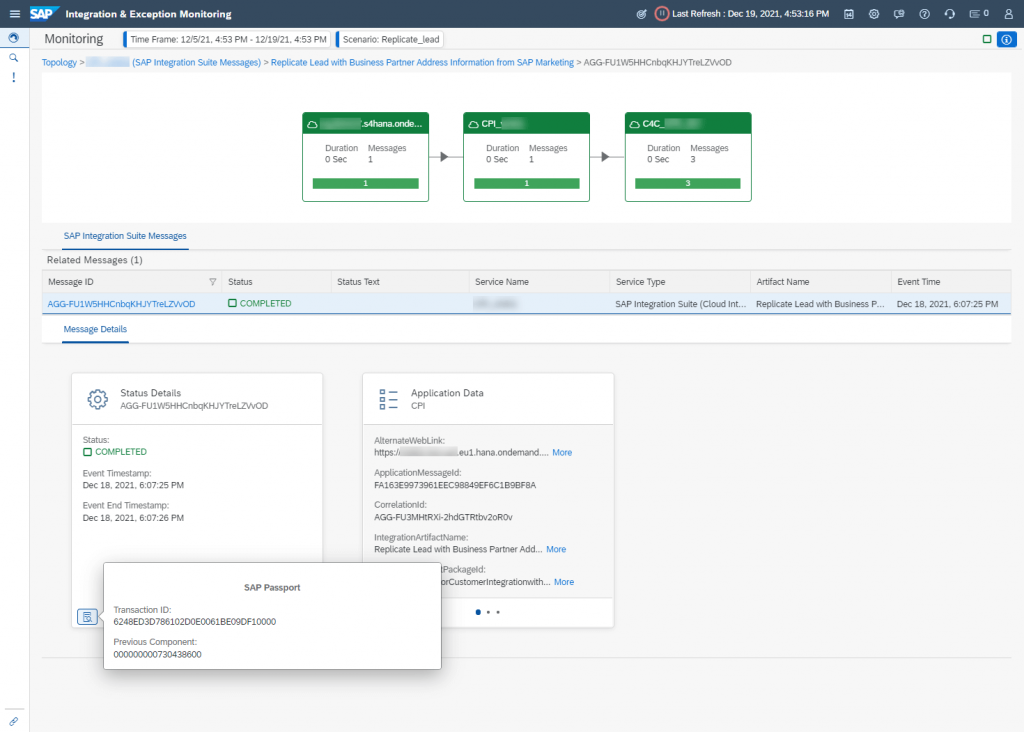Open the help question mark icon

tap(924, 14)
